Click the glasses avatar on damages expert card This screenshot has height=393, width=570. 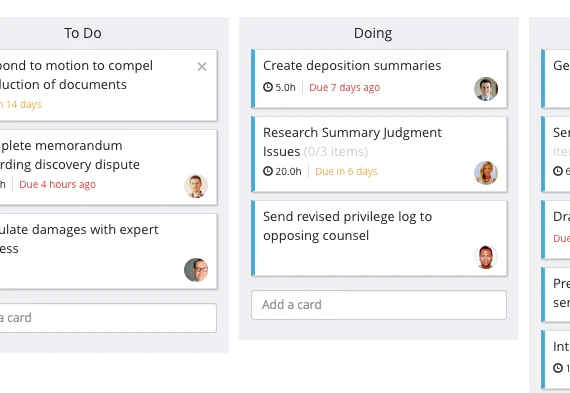click(x=196, y=270)
